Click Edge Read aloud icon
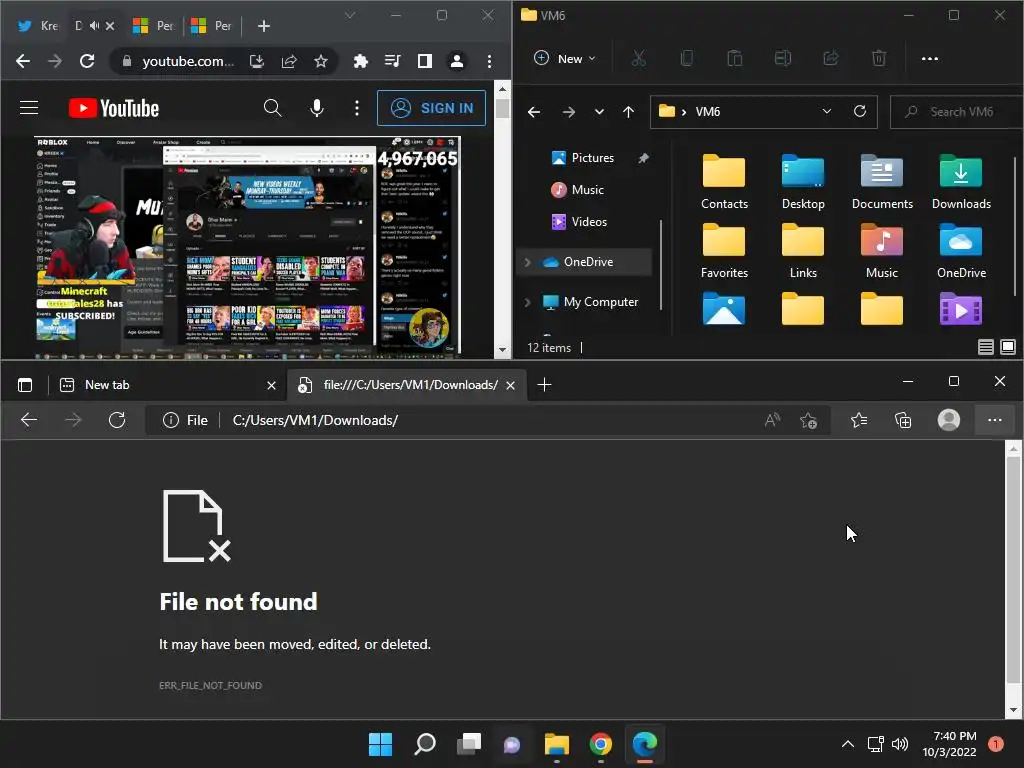This screenshot has width=1024, height=768. coord(773,420)
